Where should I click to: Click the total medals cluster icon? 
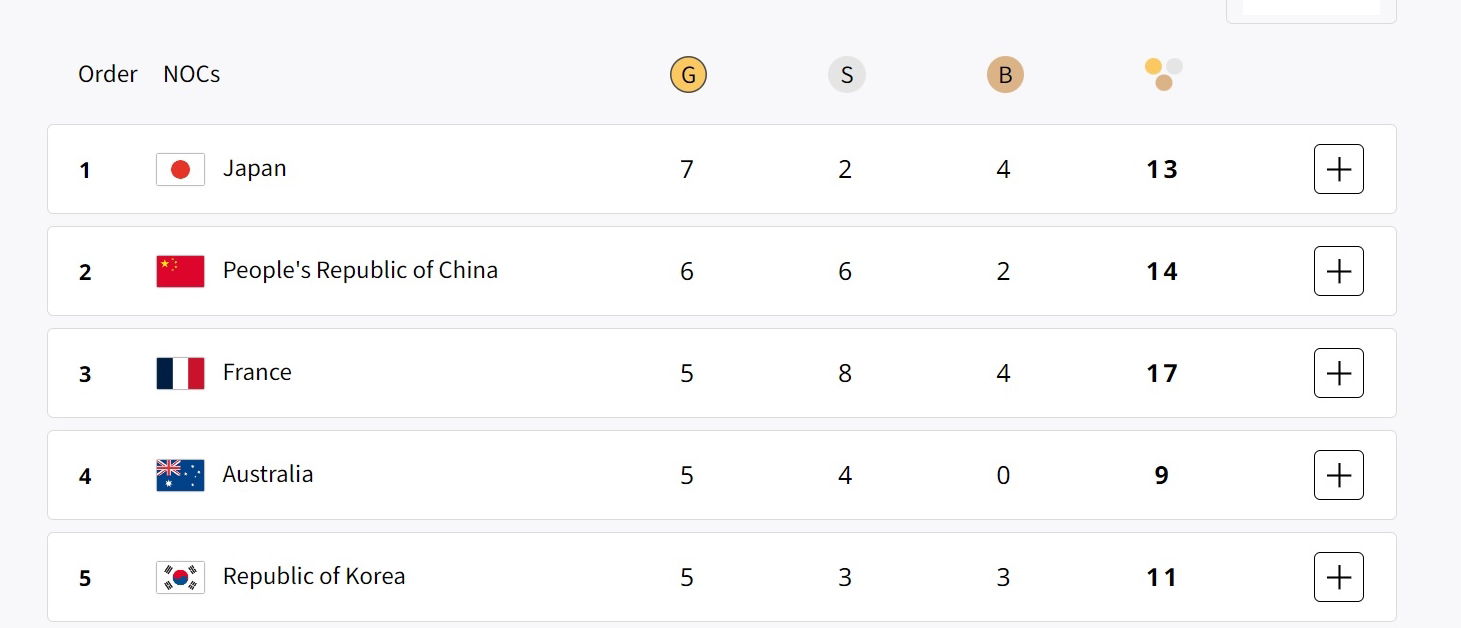click(1163, 74)
